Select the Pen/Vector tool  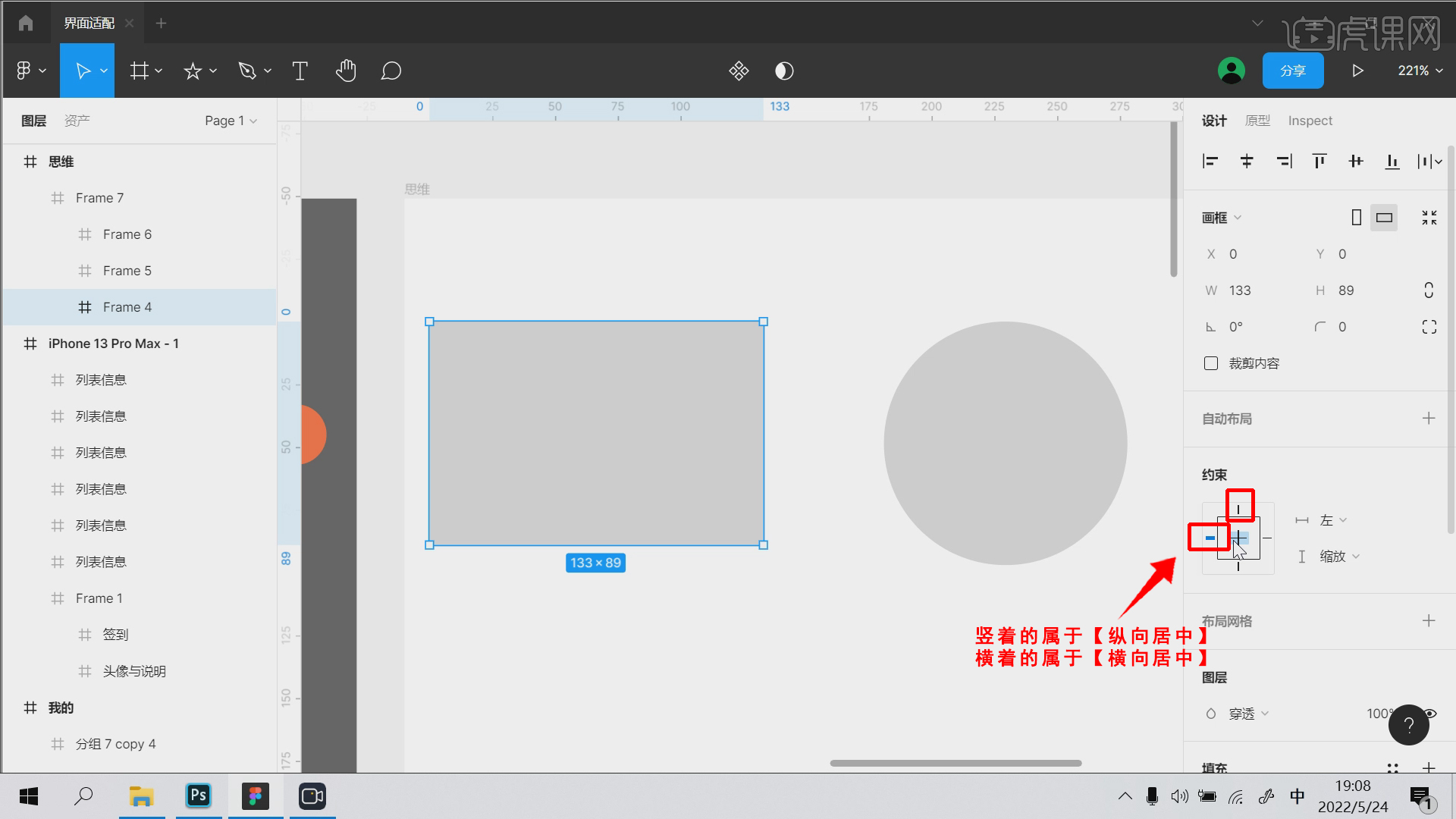[x=248, y=70]
